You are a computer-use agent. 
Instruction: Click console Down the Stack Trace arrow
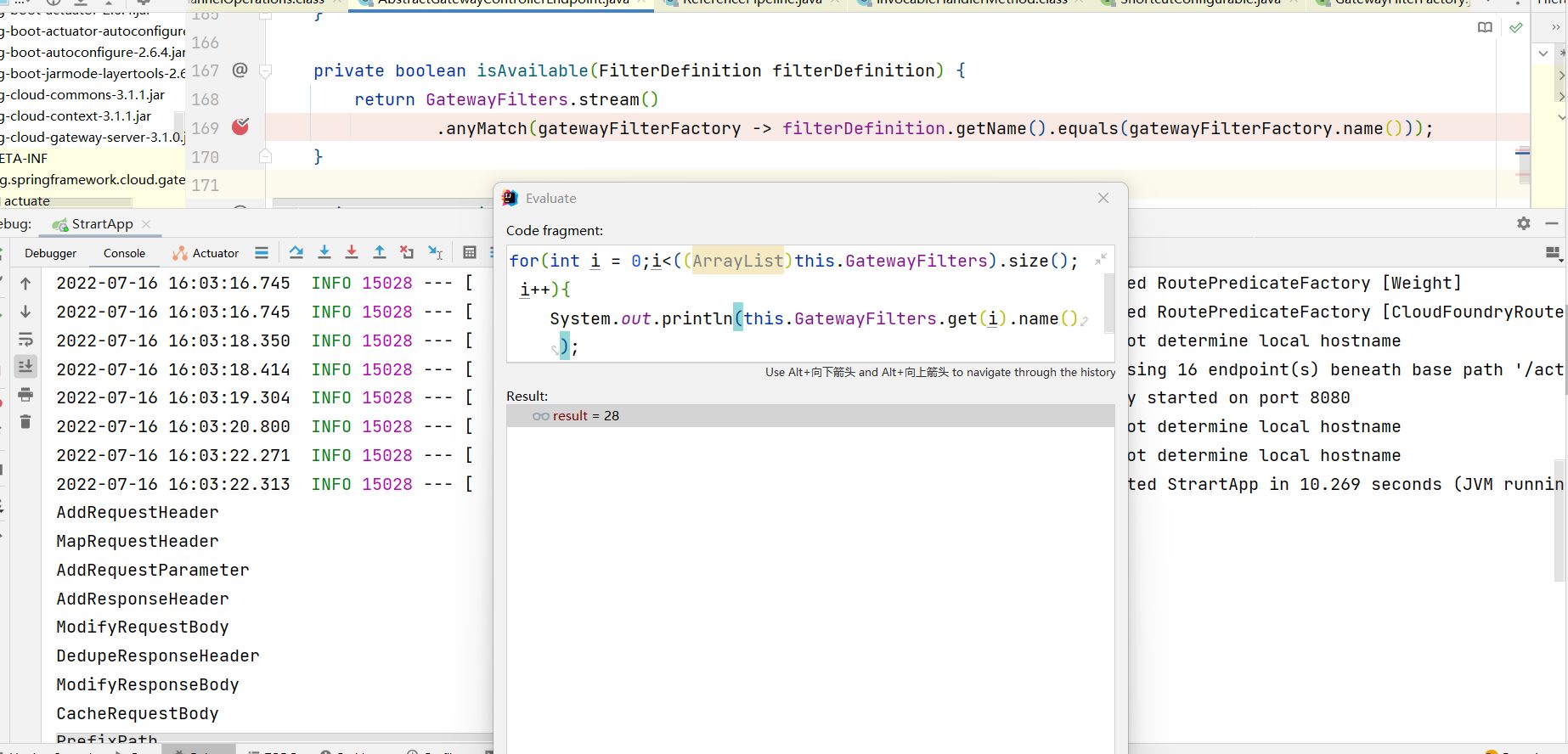click(x=25, y=312)
